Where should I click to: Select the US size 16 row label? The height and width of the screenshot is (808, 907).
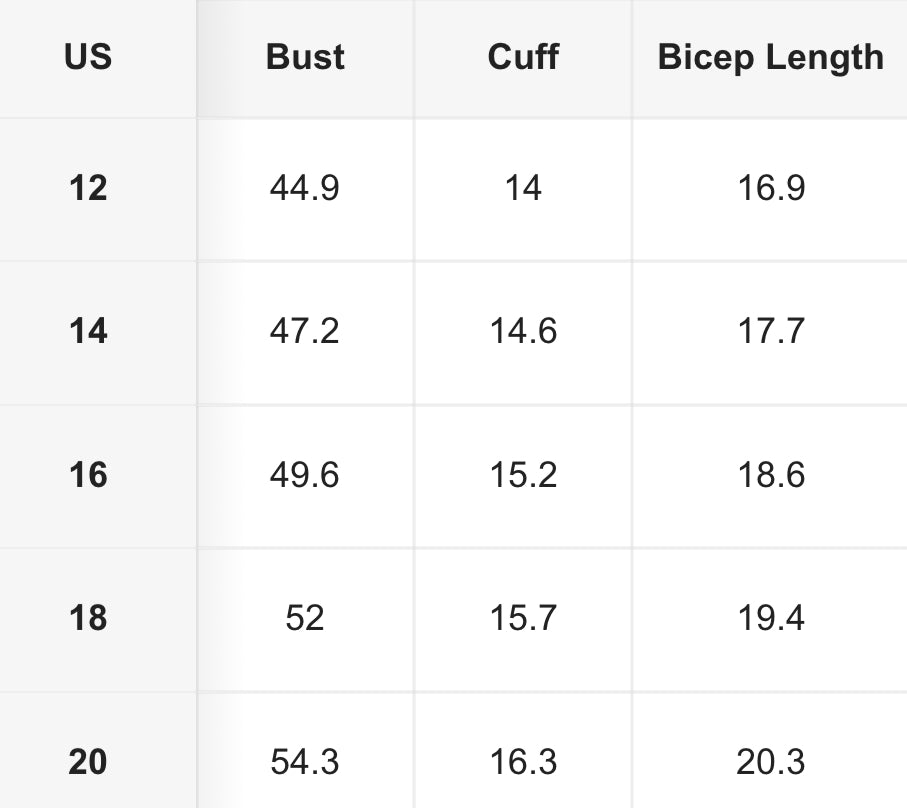click(88, 475)
